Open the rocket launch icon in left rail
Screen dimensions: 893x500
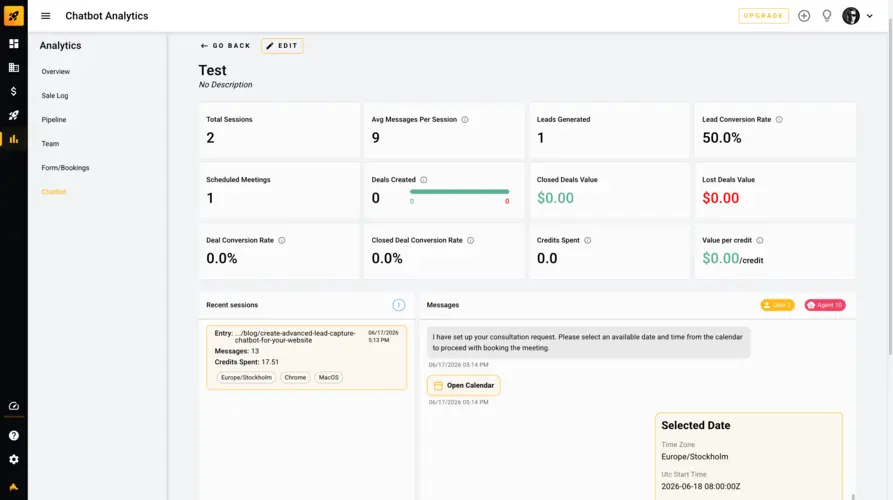[14, 115]
